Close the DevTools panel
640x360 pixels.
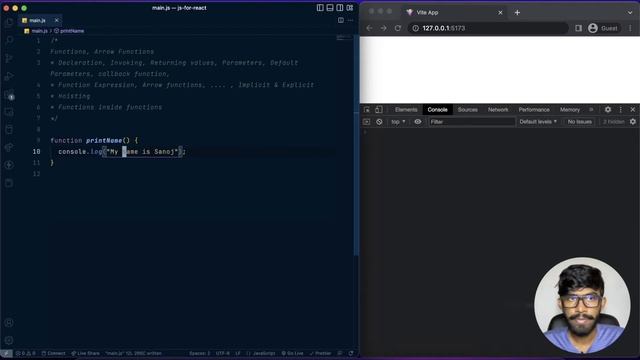tap(633, 110)
